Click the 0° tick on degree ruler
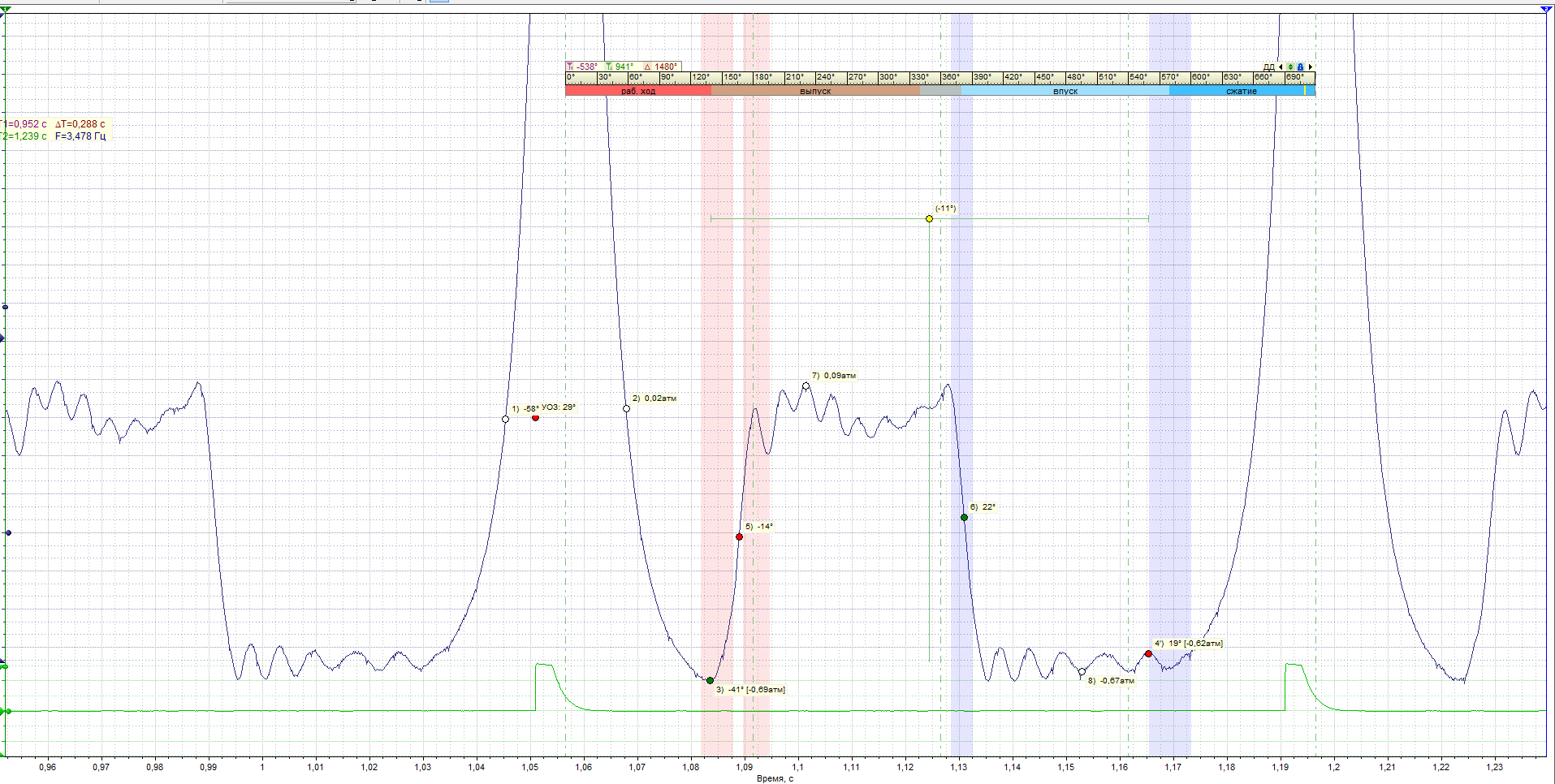1555x784 pixels. point(571,77)
